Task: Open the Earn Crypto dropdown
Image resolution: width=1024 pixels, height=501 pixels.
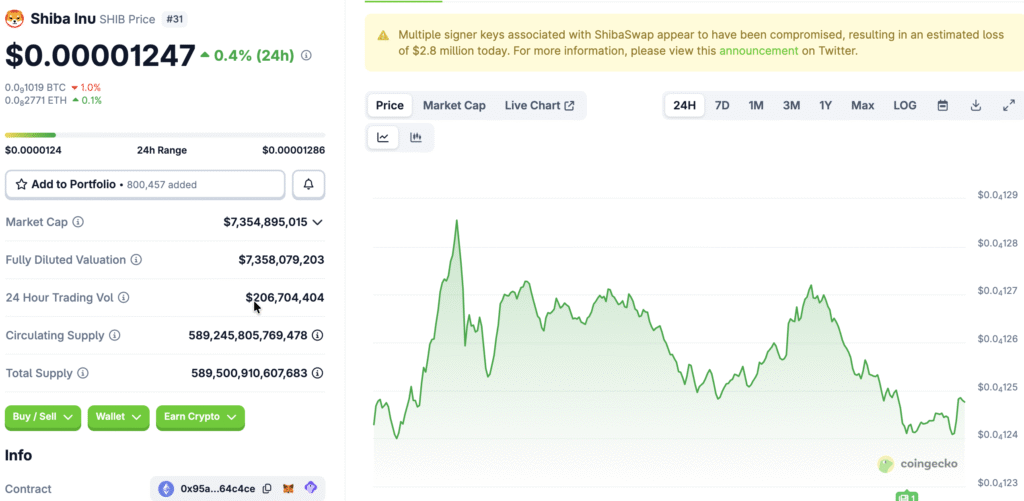Action: coord(200,417)
